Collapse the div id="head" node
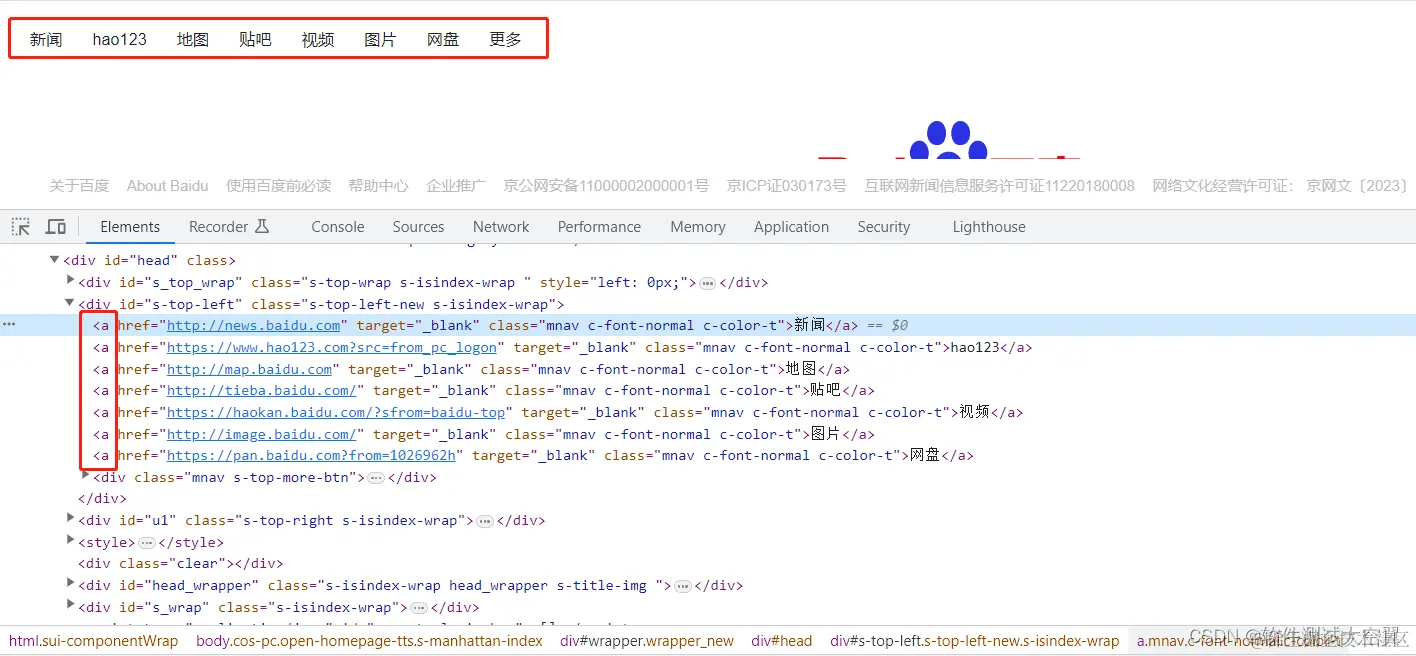Viewport: 1416px width, 656px height. click(x=55, y=260)
